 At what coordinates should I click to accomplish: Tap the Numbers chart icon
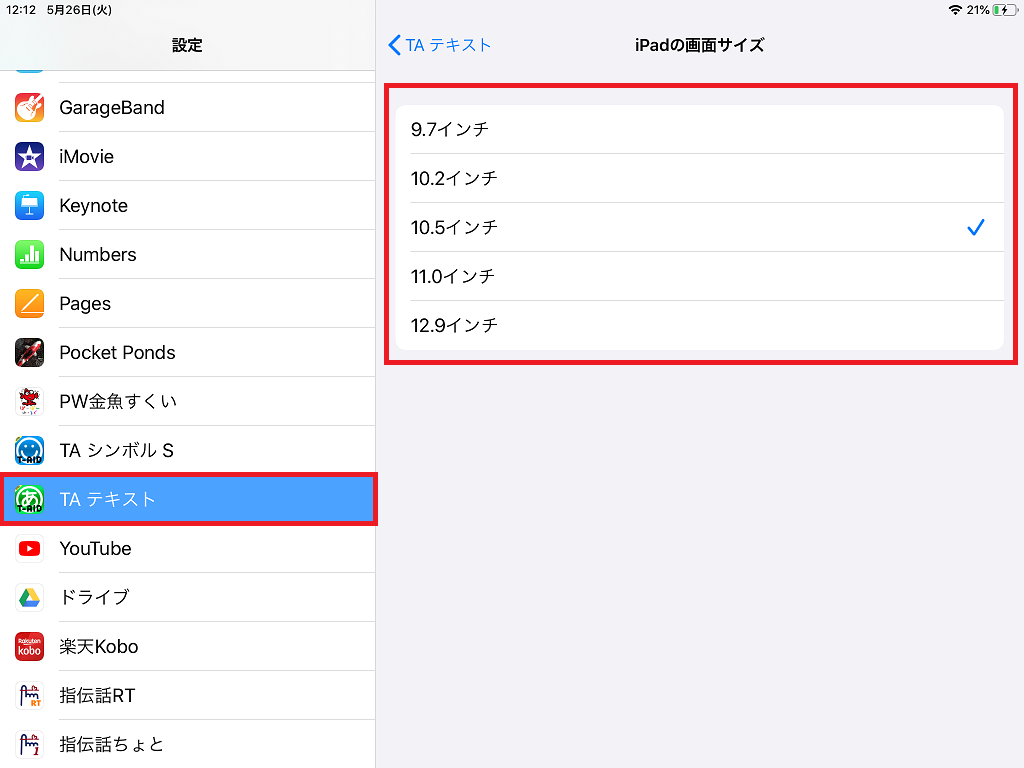[29, 255]
